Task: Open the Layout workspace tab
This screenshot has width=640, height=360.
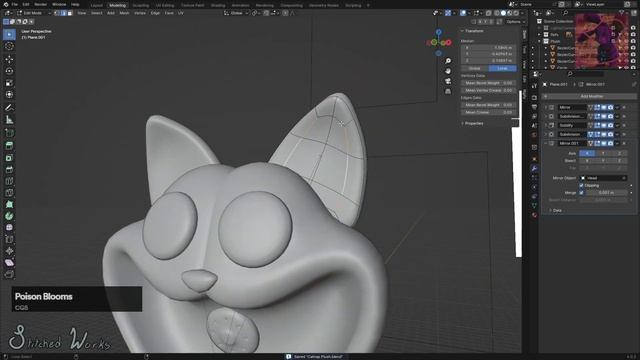Action: 97,5
